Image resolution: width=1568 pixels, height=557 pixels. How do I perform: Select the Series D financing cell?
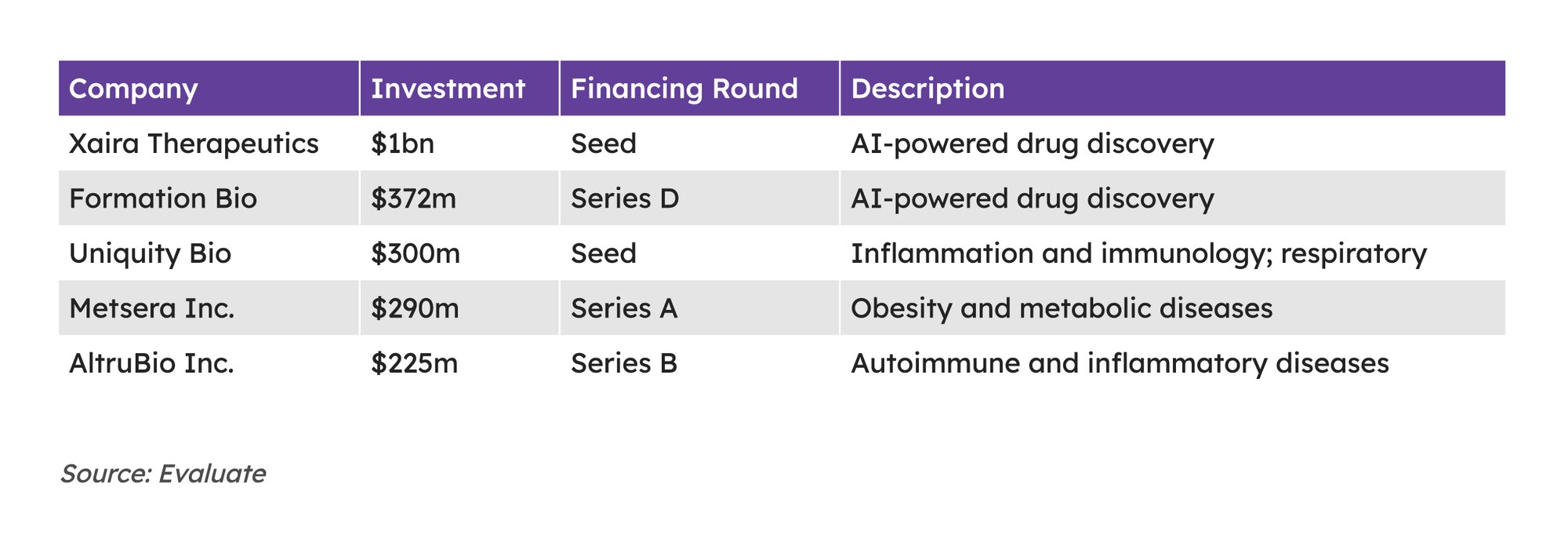point(624,198)
